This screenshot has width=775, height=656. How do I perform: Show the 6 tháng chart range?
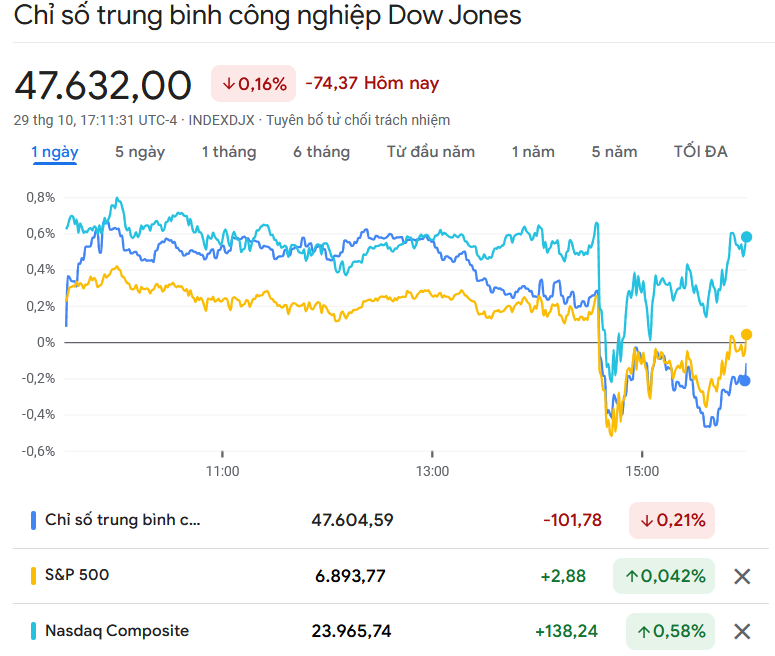321,152
